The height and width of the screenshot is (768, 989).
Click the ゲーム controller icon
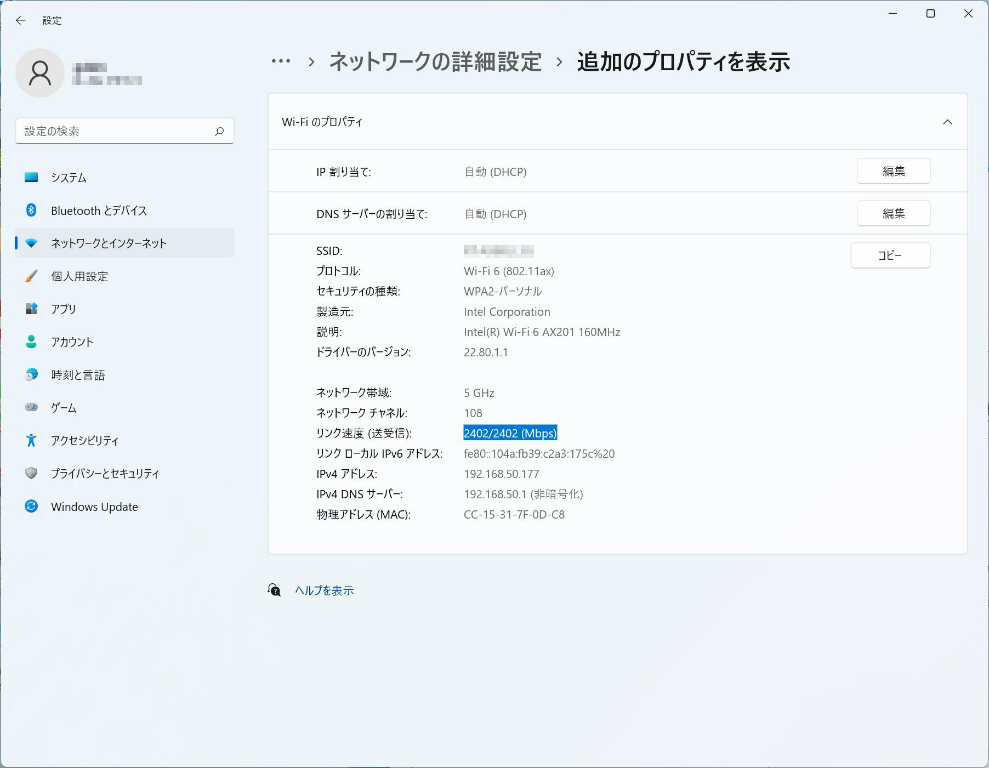pos(31,408)
